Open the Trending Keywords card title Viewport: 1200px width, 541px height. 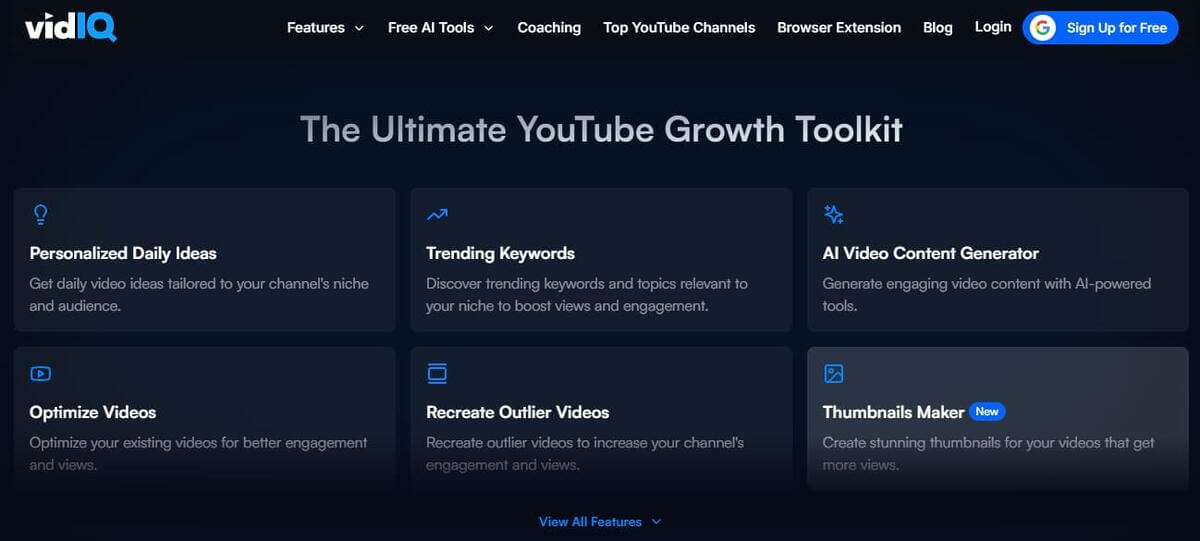tap(500, 253)
